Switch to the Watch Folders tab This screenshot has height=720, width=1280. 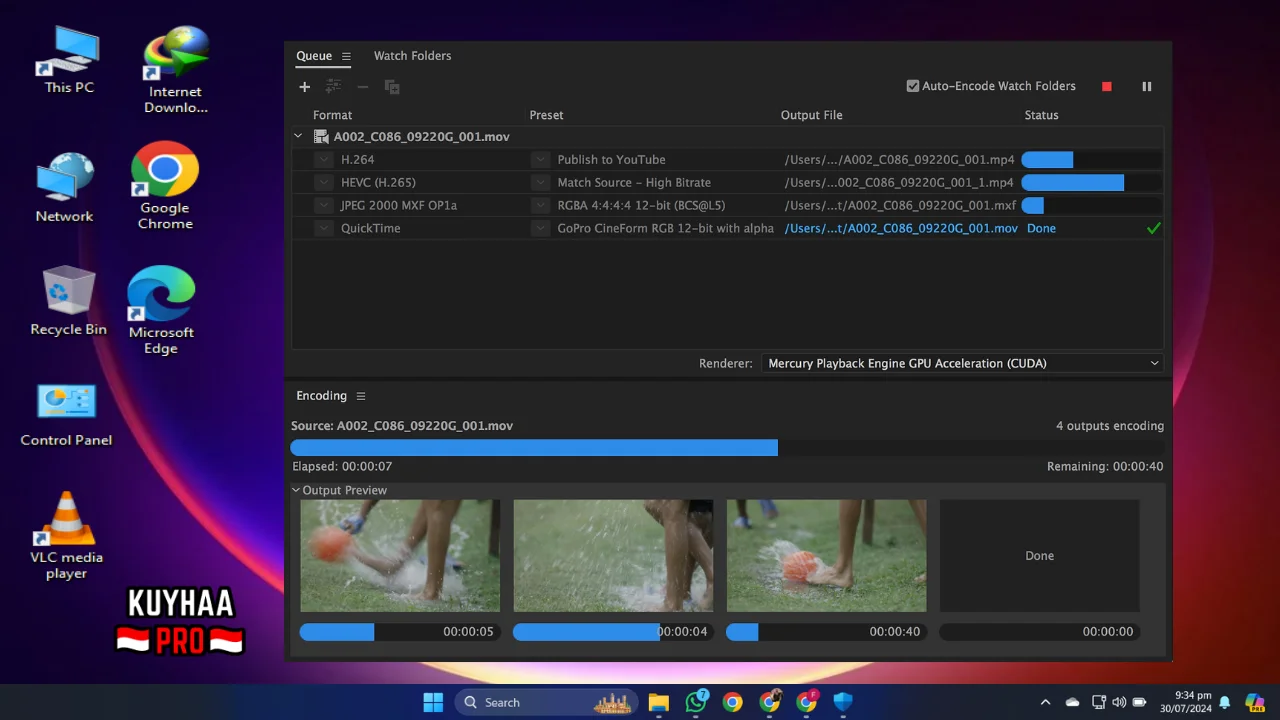point(412,56)
